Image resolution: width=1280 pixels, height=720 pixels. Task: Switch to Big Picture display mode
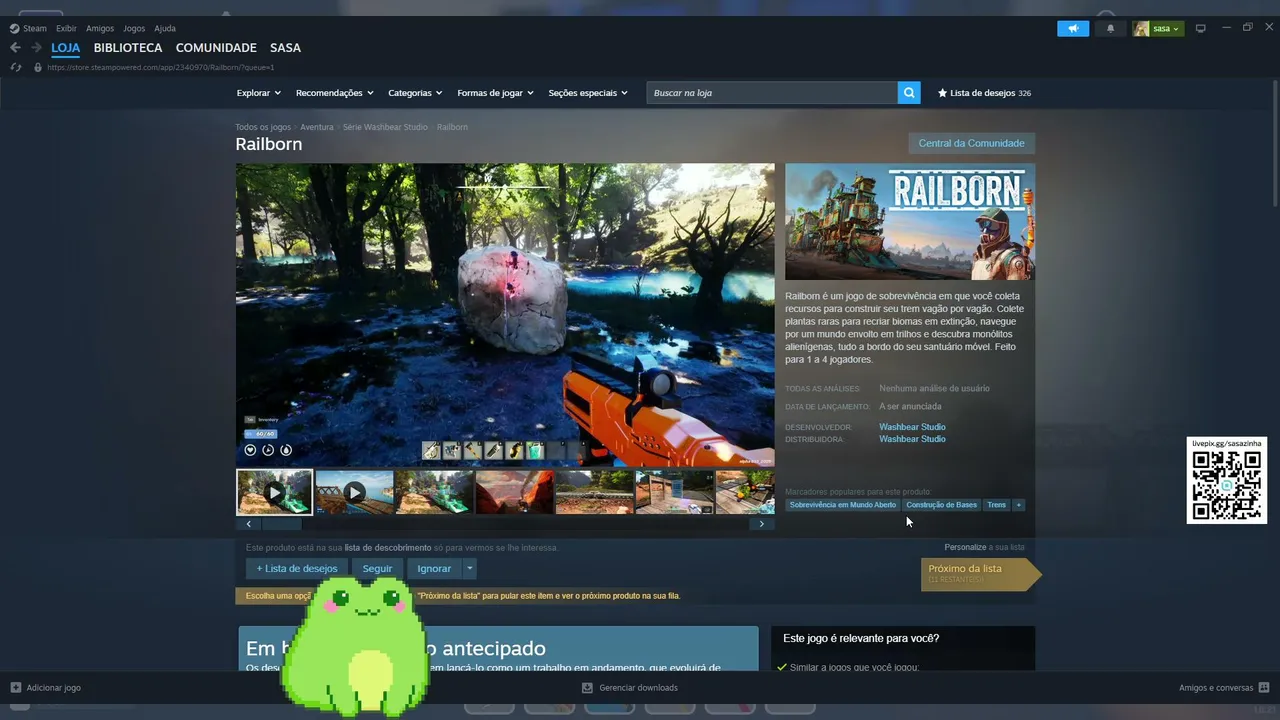(x=1201, y=29)
